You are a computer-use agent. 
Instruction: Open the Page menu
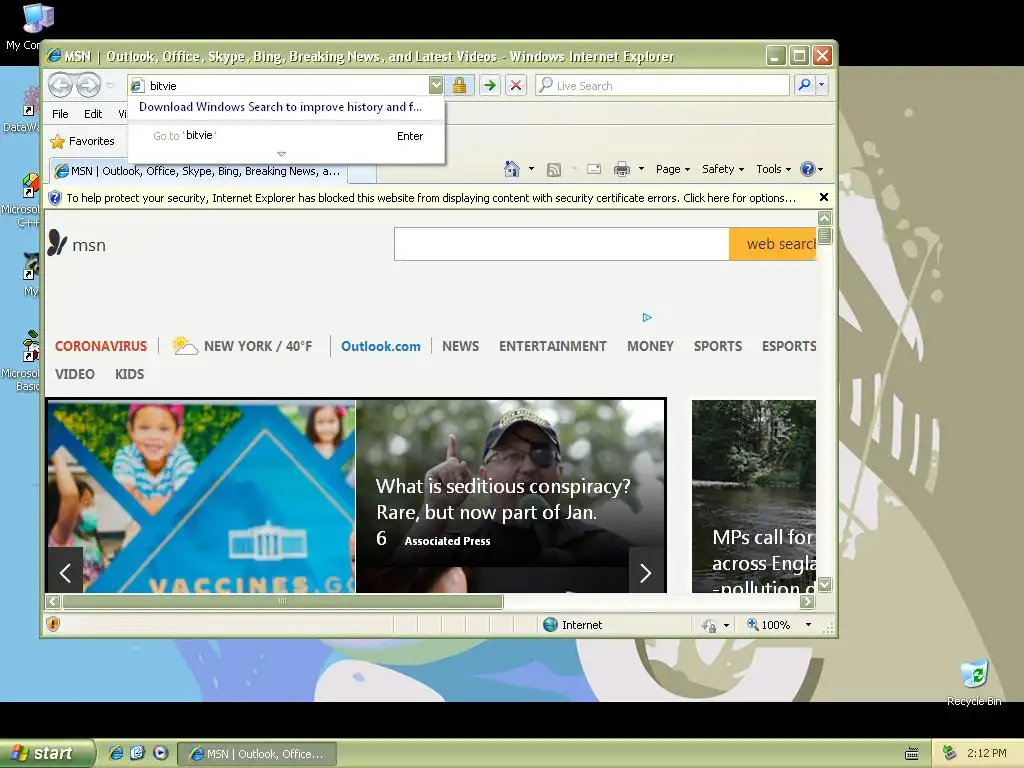pyautogui.click(x=673, y=169)
